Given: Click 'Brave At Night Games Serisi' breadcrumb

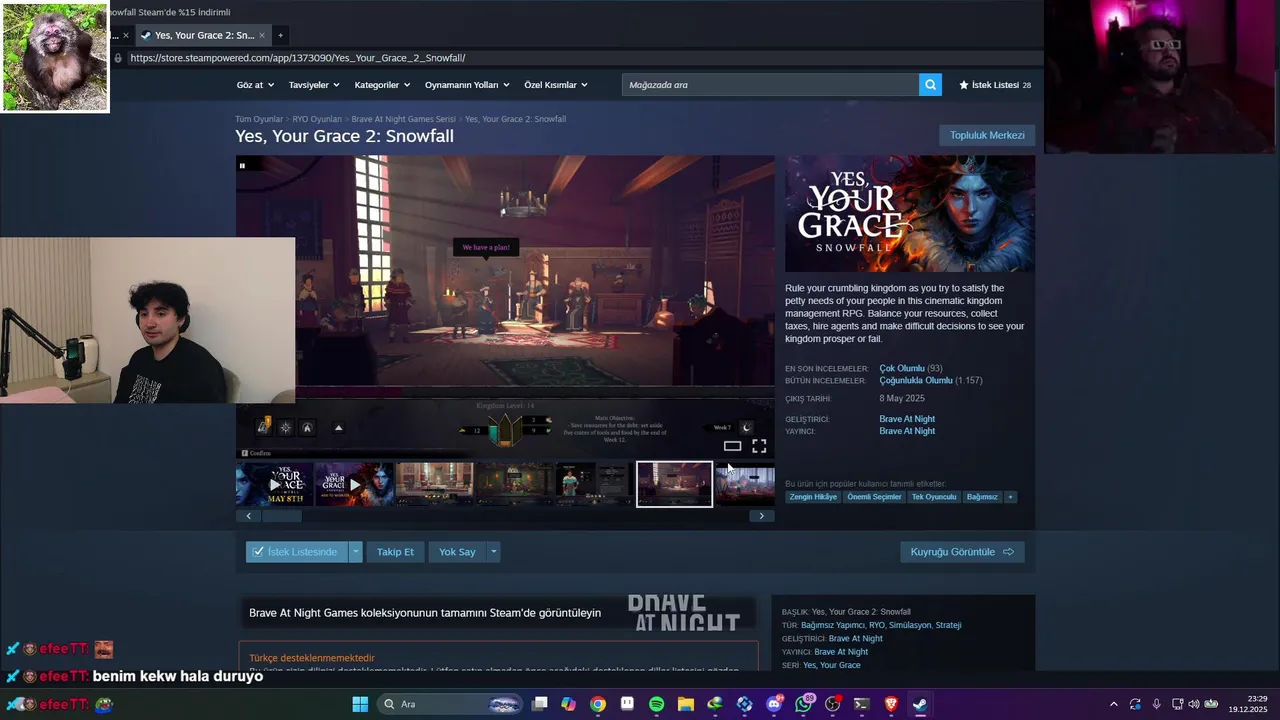Looking at the screenshot, I should (x=403, y=119).
